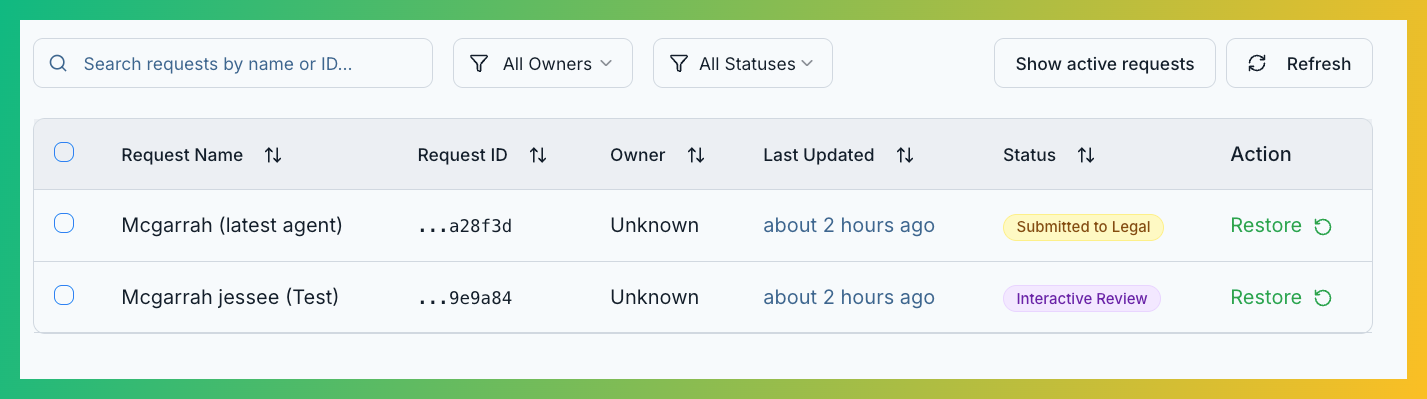Click Restore link for Mcgarrah jessee (Test)
The width and height of the screenshot is (1427, 399).
point(1266,297)
